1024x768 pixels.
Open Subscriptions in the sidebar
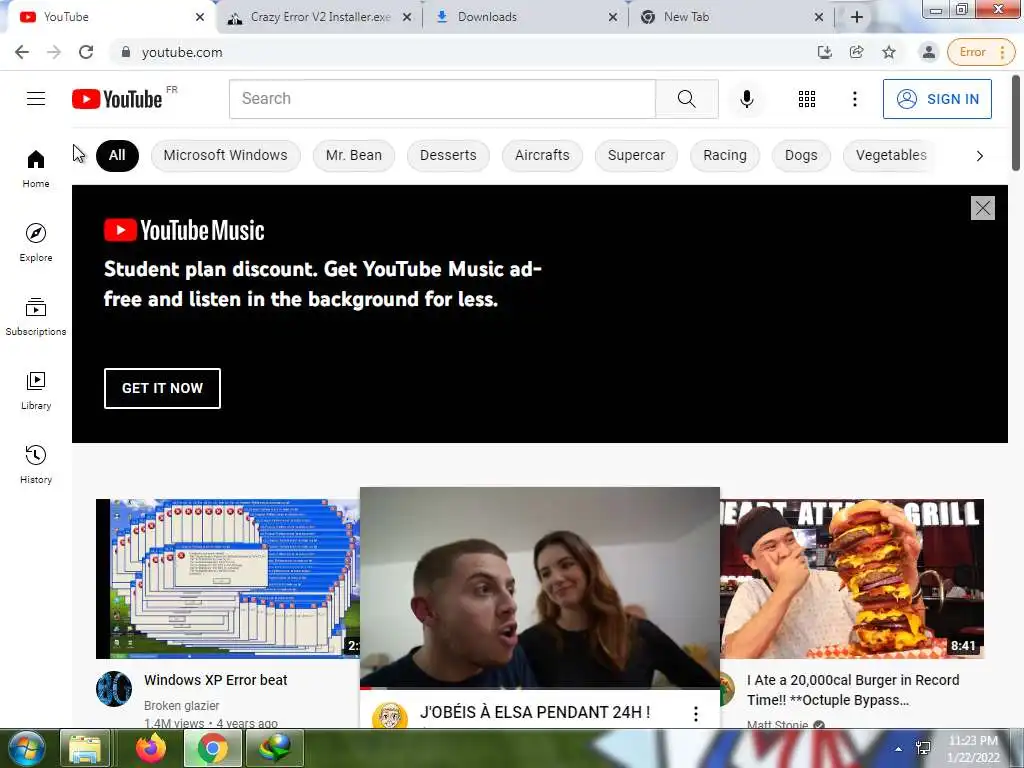36,317
